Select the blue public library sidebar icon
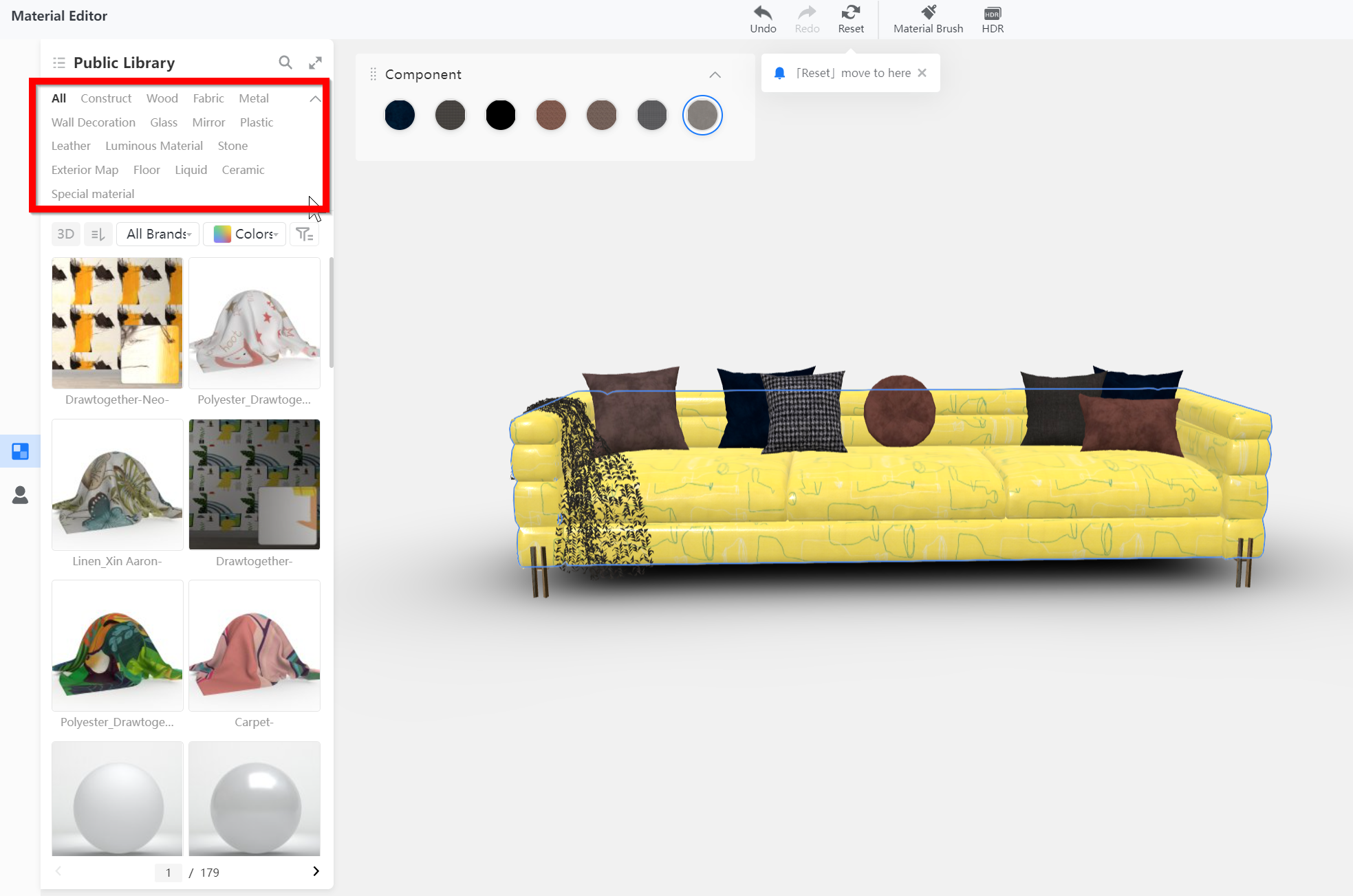Viewport: 1353px width, 896px height. pyautogui.click(x=20, y=452)
